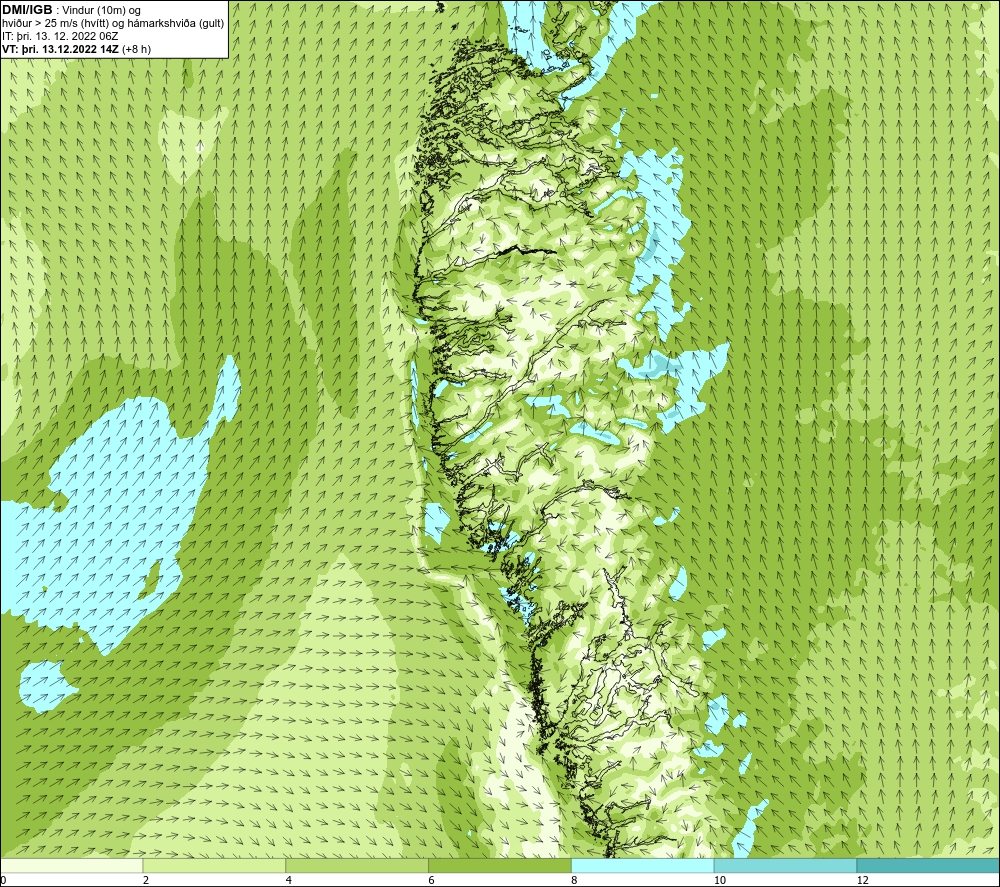1000x887 pixels.
Task: Click the scale label '2'
Action: click(x=146, y=880)
